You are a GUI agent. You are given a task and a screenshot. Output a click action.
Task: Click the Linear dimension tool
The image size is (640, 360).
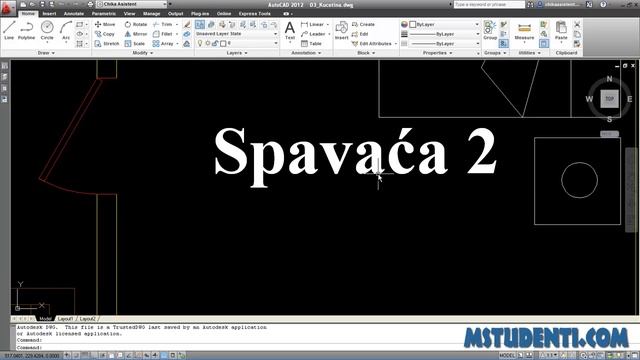[313, 24]
